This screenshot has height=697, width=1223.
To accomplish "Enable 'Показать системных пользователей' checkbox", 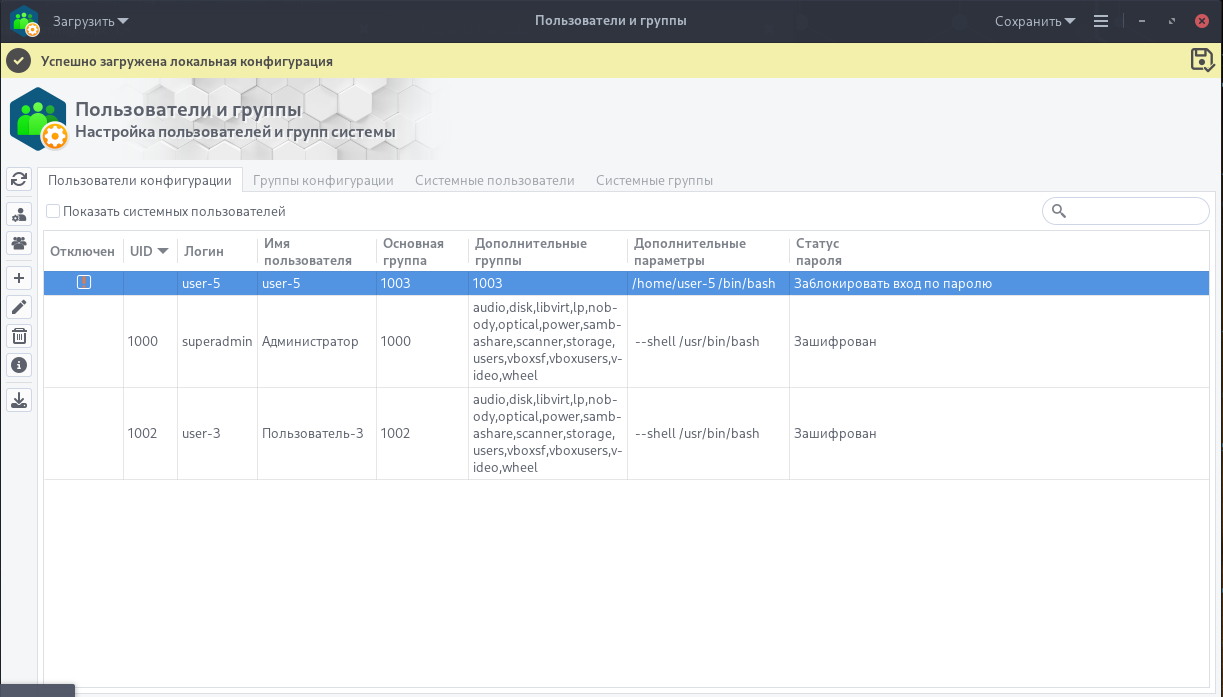I will 53,211.
